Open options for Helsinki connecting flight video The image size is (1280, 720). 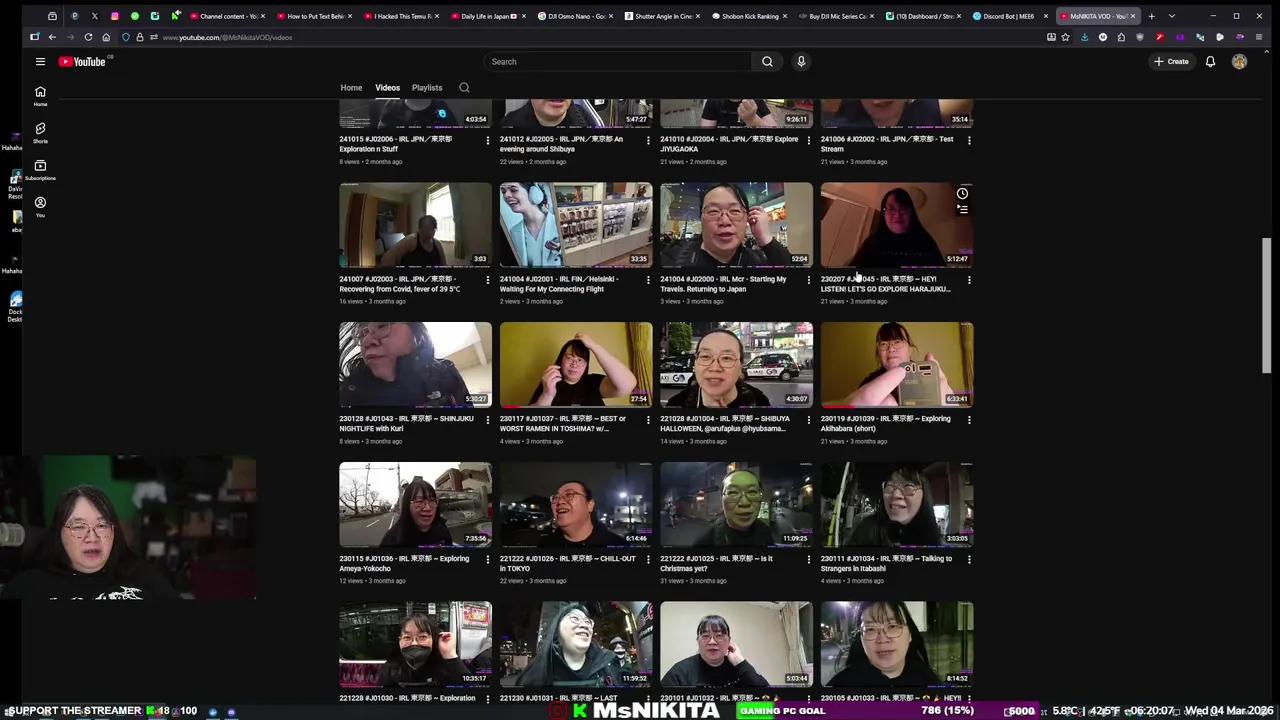click(x=648, y=280)
